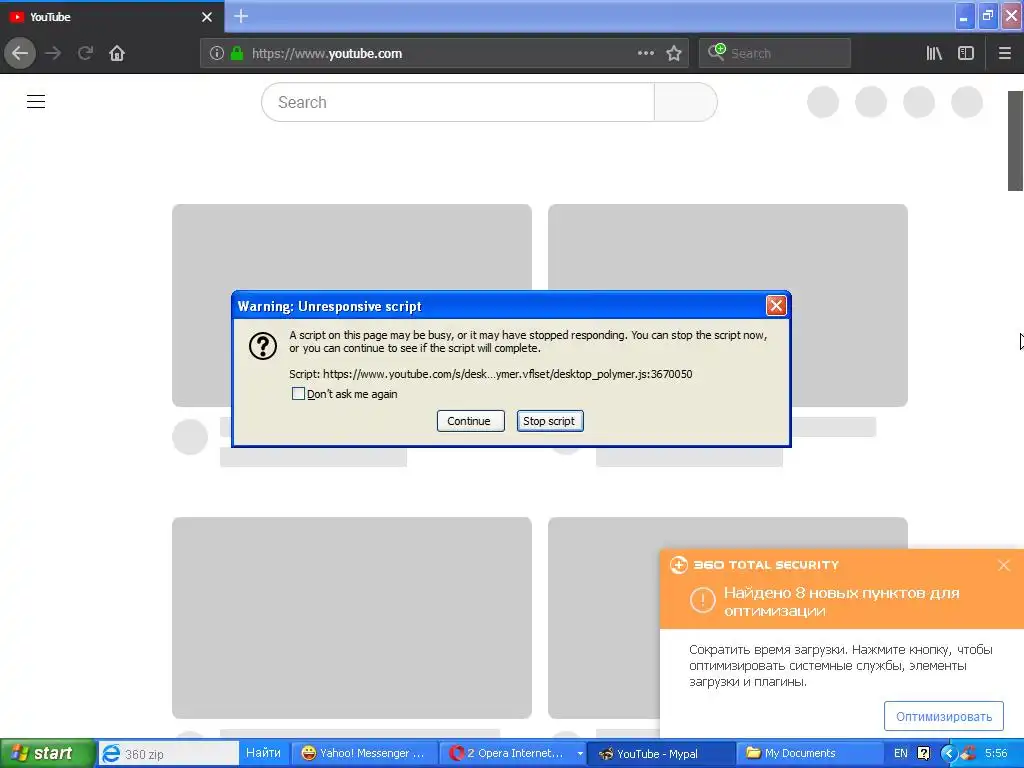Click the help question mark tray icon
Screen dimensions: 1024x768
(x=923, y=754)
